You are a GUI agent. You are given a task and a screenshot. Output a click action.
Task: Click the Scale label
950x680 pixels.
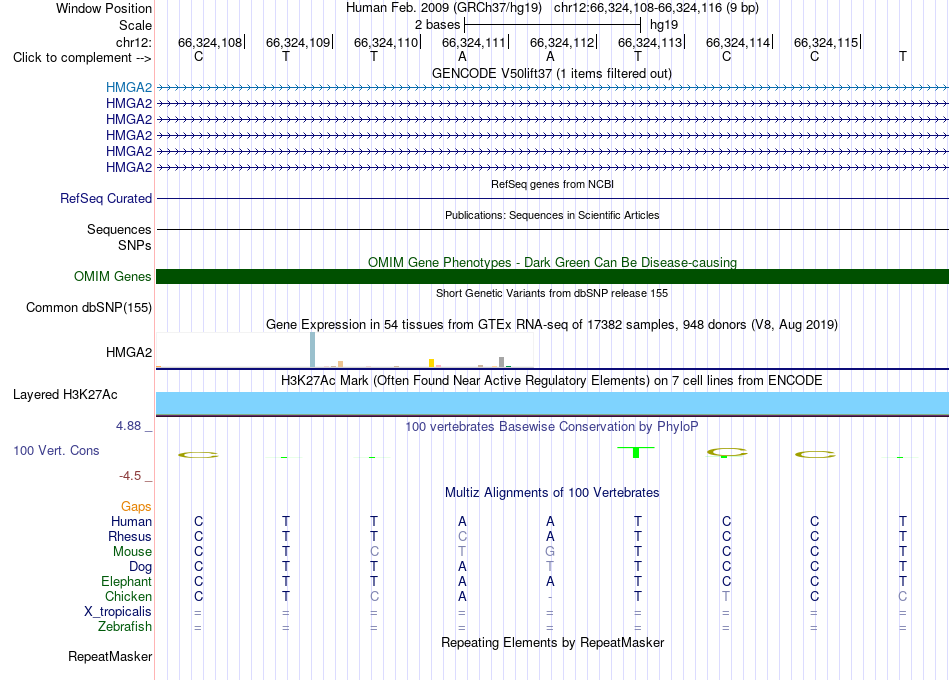[x=135, y=25]
